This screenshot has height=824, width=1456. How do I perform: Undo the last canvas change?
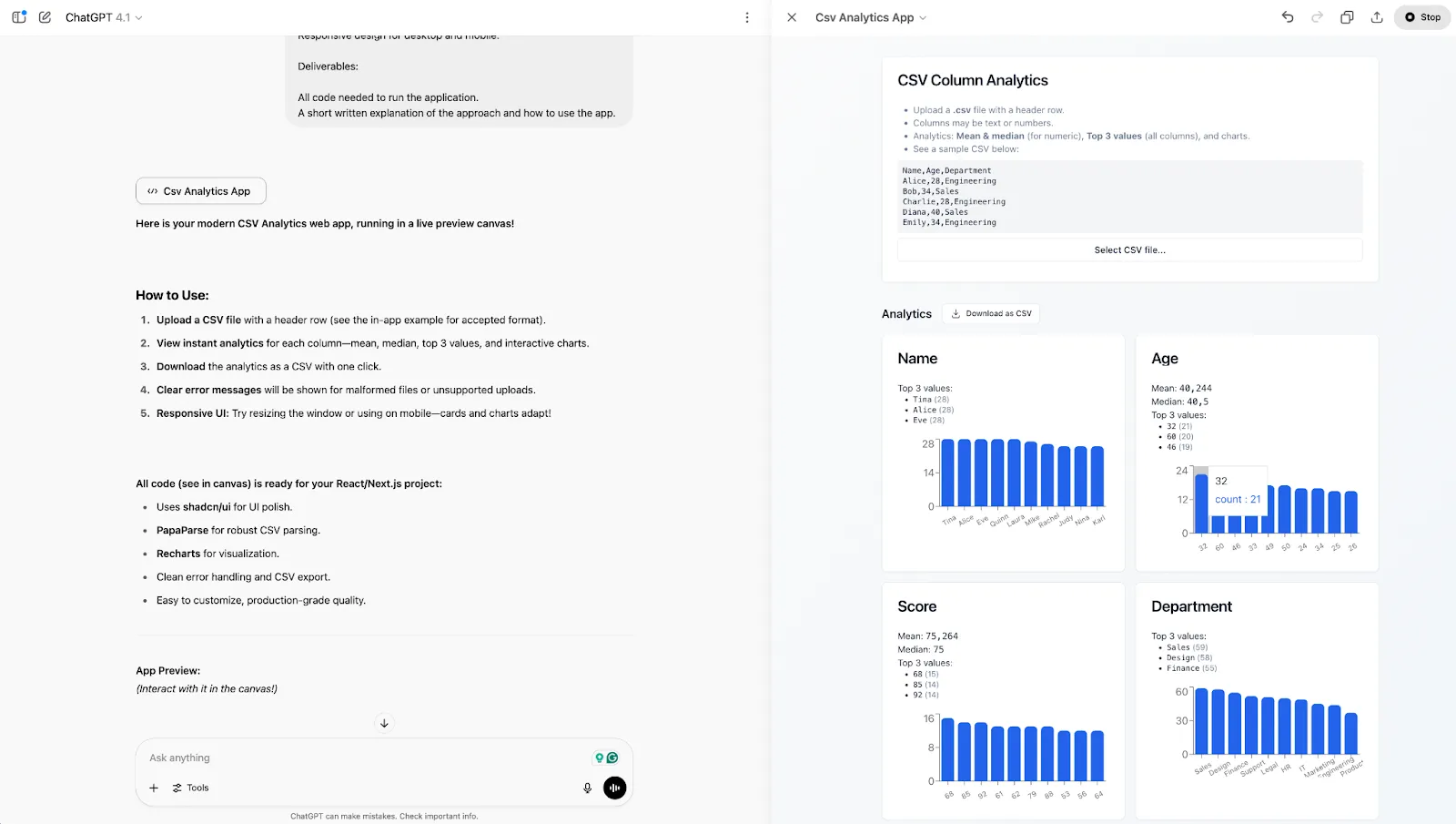click(1288, 17)
